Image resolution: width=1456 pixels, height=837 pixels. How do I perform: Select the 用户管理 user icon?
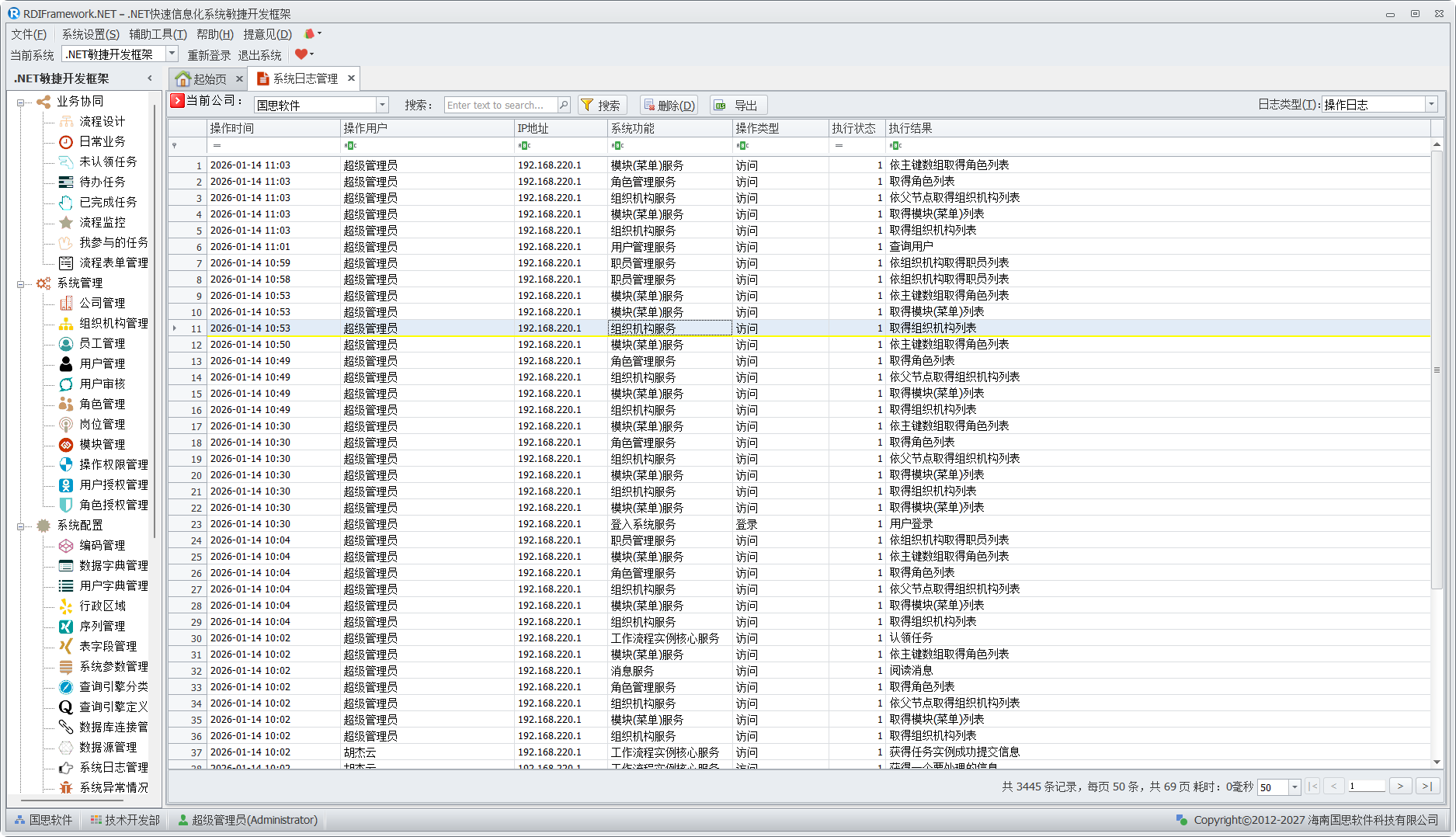[67, 363]
